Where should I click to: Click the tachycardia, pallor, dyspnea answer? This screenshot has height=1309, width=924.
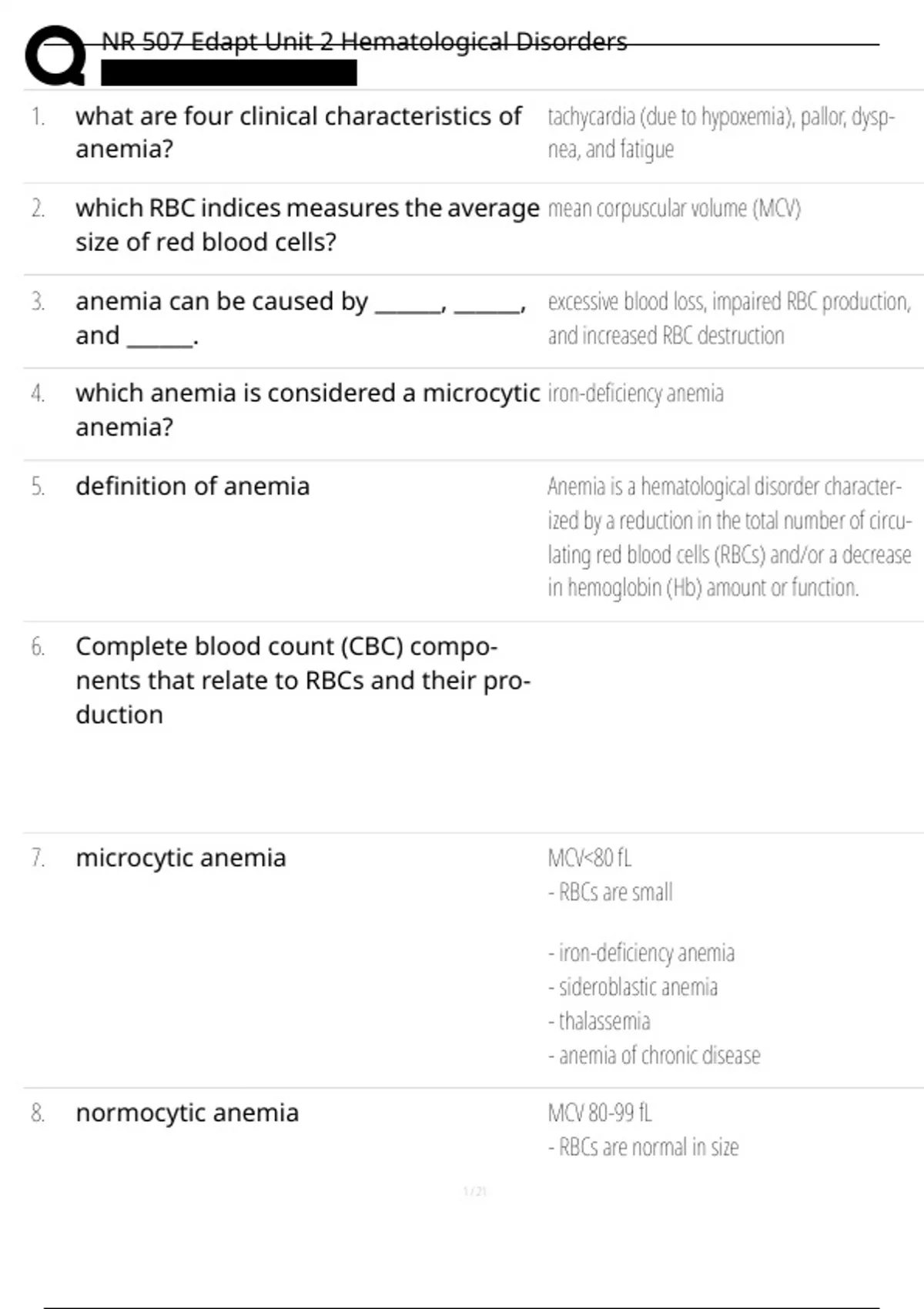point(721,132)
